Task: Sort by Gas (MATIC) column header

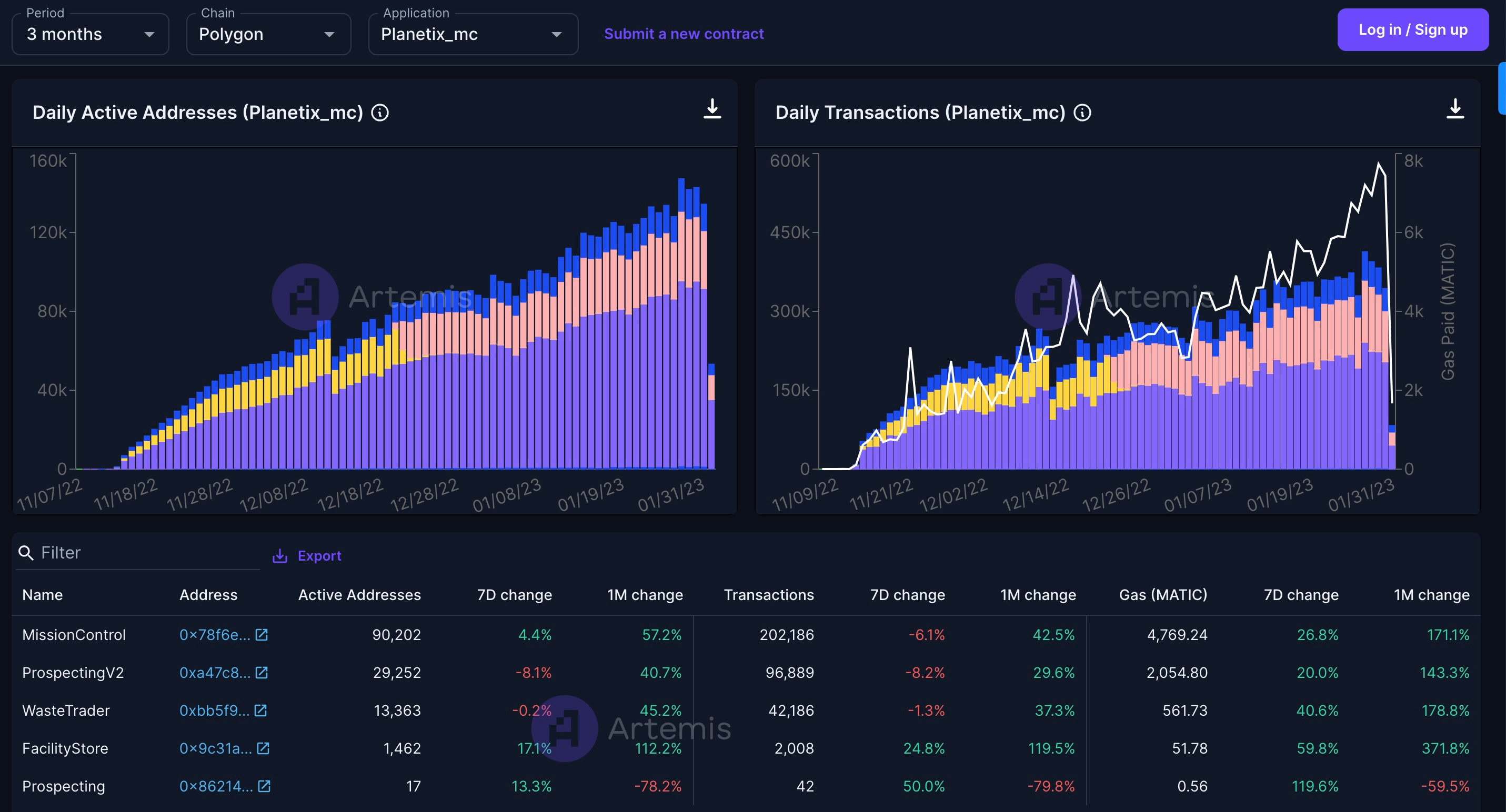Action: click(x=1163, y=595)
